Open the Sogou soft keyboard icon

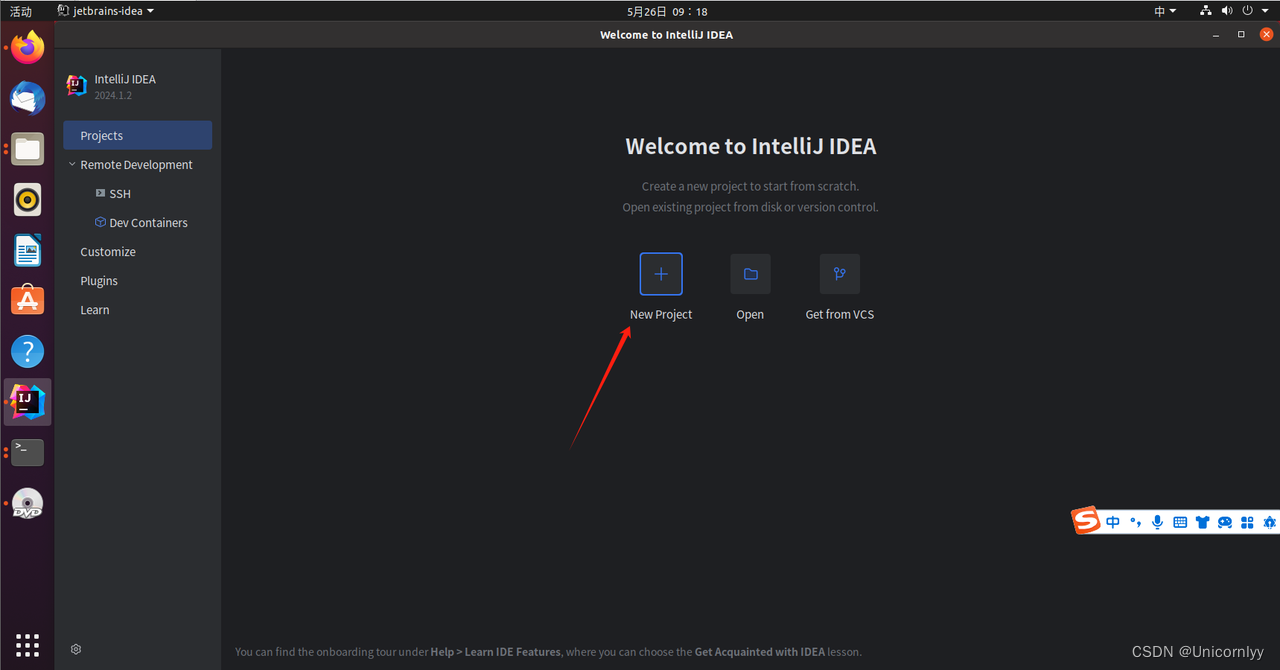click(x=1180, y=522)
